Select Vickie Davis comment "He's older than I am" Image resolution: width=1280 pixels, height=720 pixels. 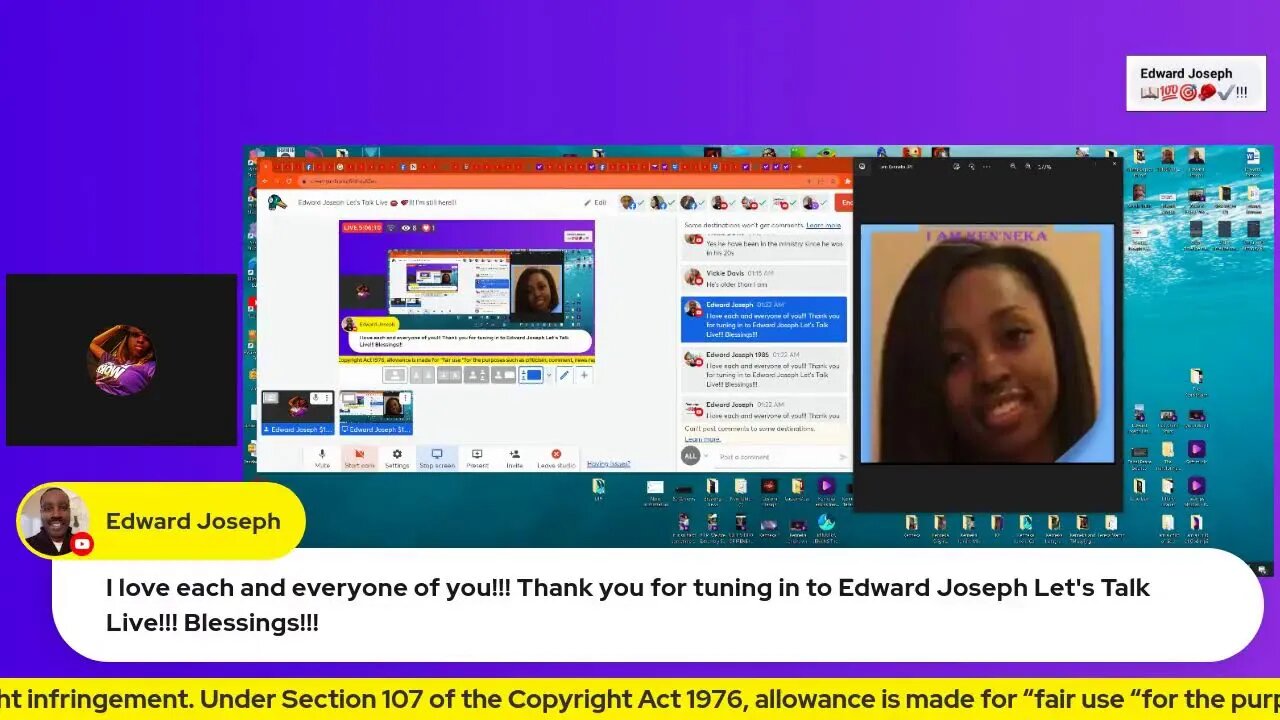764,278
